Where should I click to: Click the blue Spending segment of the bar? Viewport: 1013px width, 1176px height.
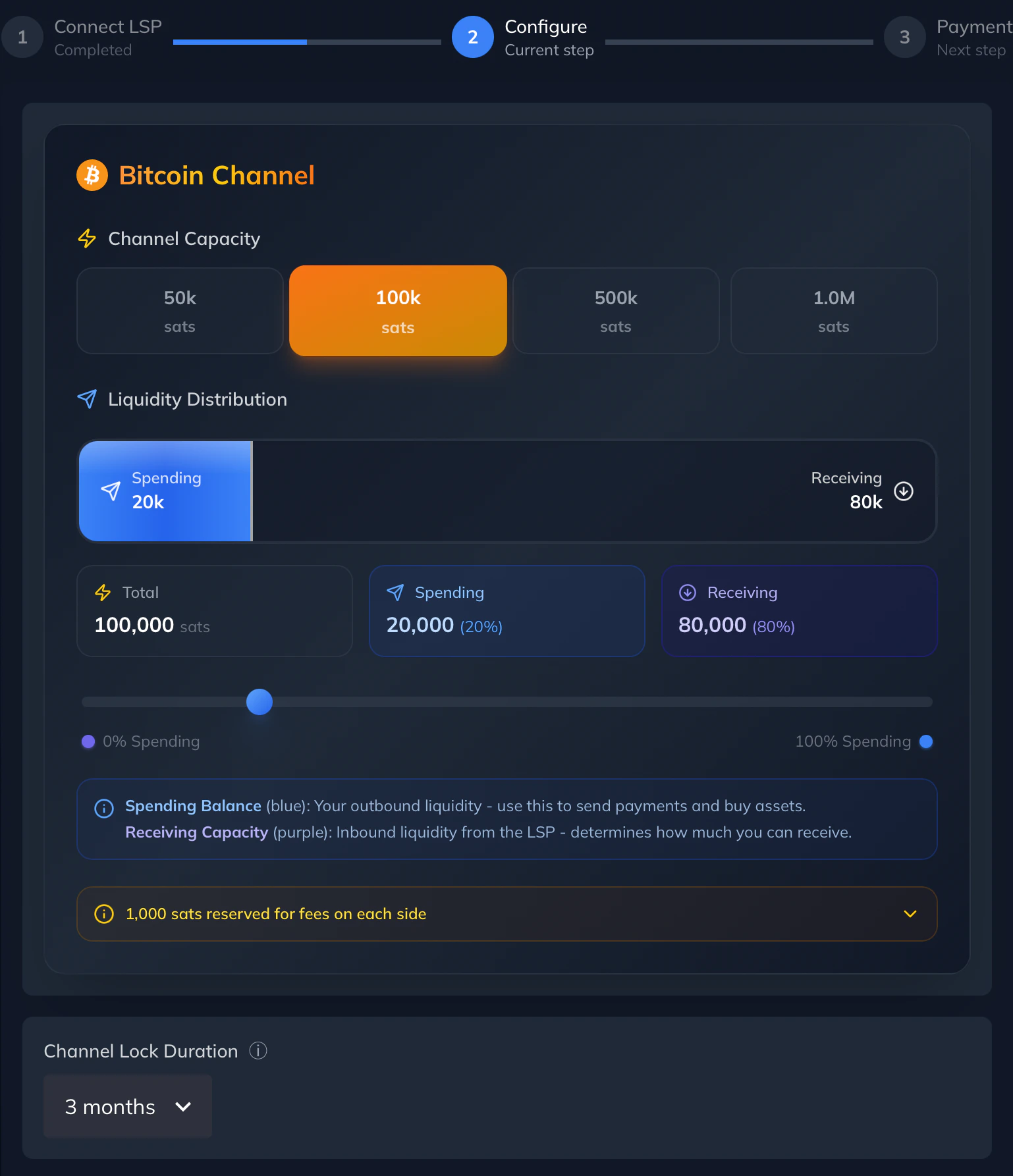[x=165, y=491]
